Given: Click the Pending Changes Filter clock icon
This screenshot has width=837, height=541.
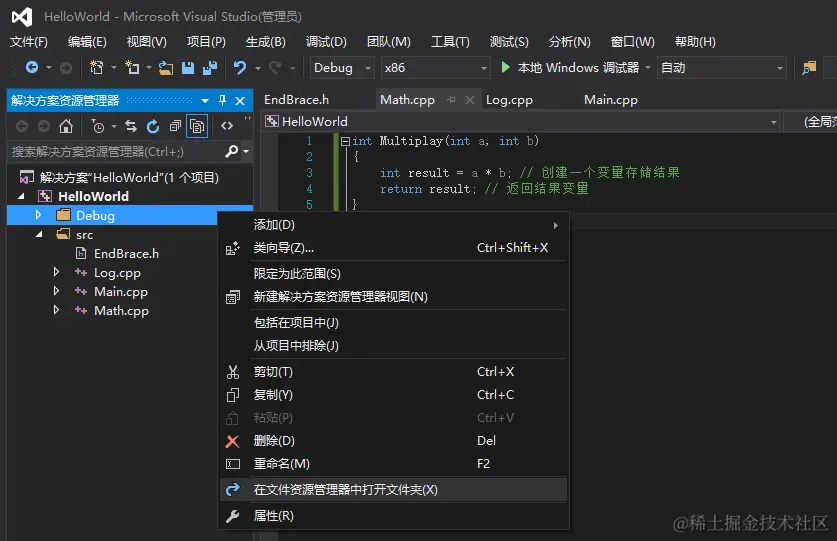Looking at the screenshot, I should point(98,126).
